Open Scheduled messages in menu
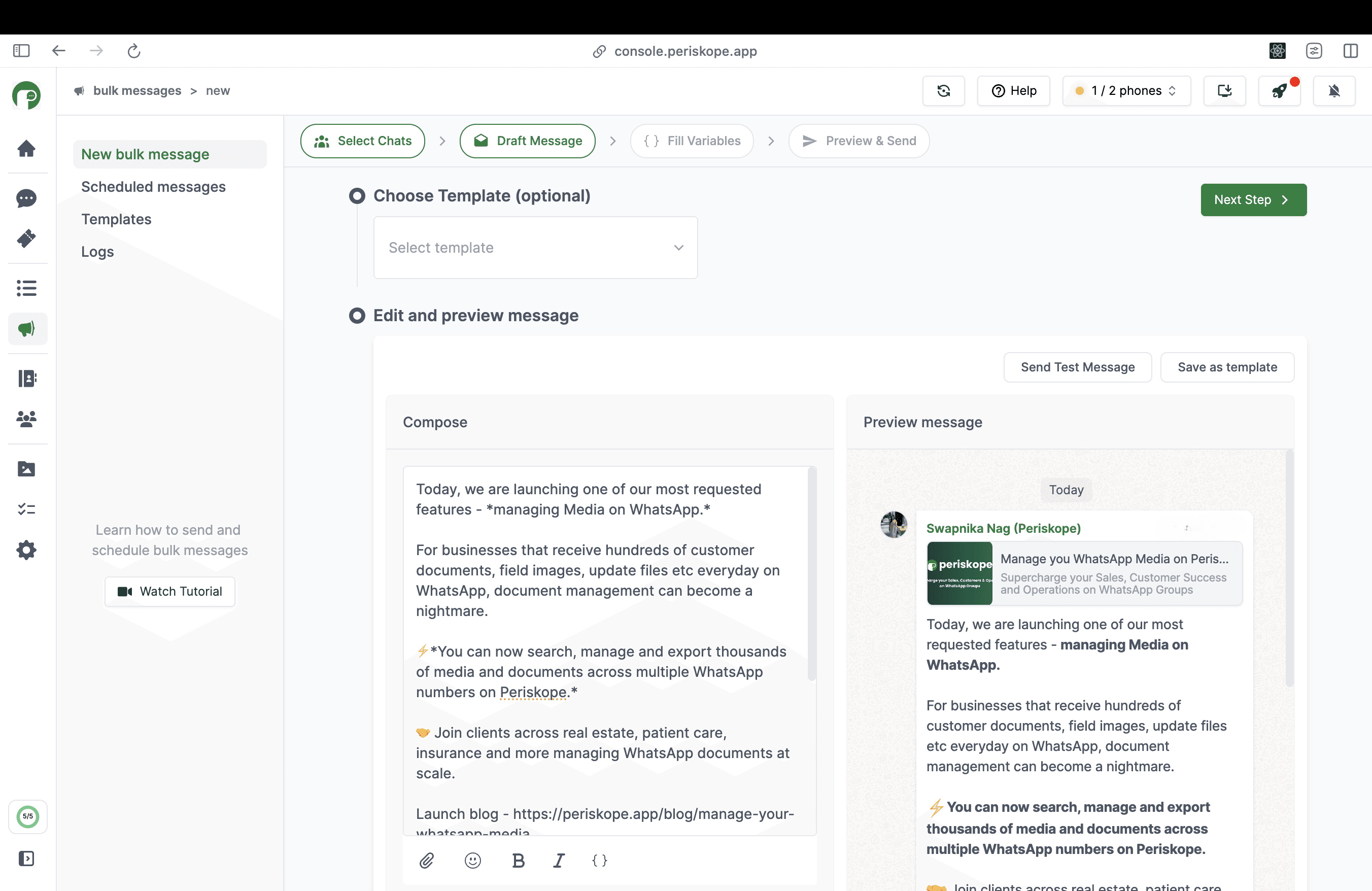The image size is (1372, 891). point(153,187)
